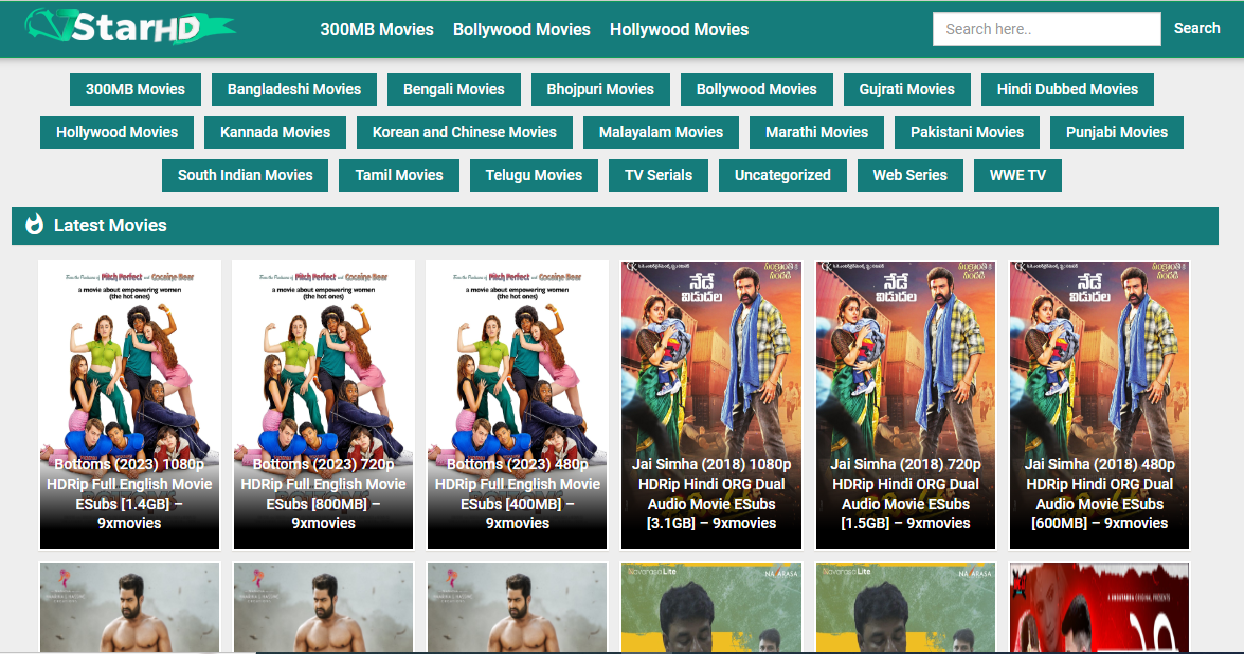Select the Bollywood Movies category button
This screenshot has width=1245, height=654.
(757, 89)
